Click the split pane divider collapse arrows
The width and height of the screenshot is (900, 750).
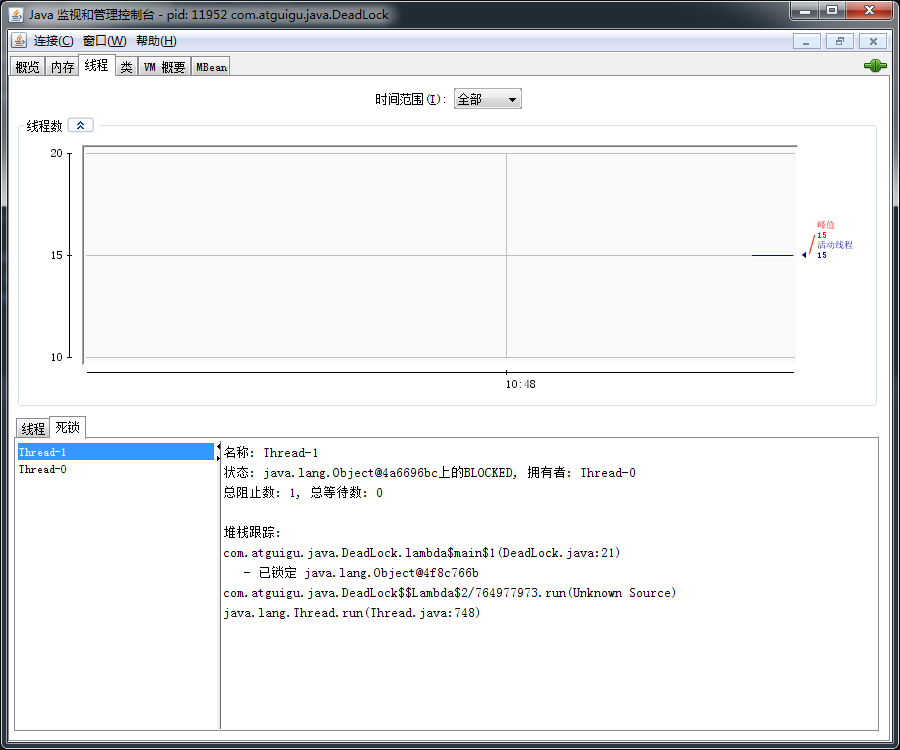(219, 452)
